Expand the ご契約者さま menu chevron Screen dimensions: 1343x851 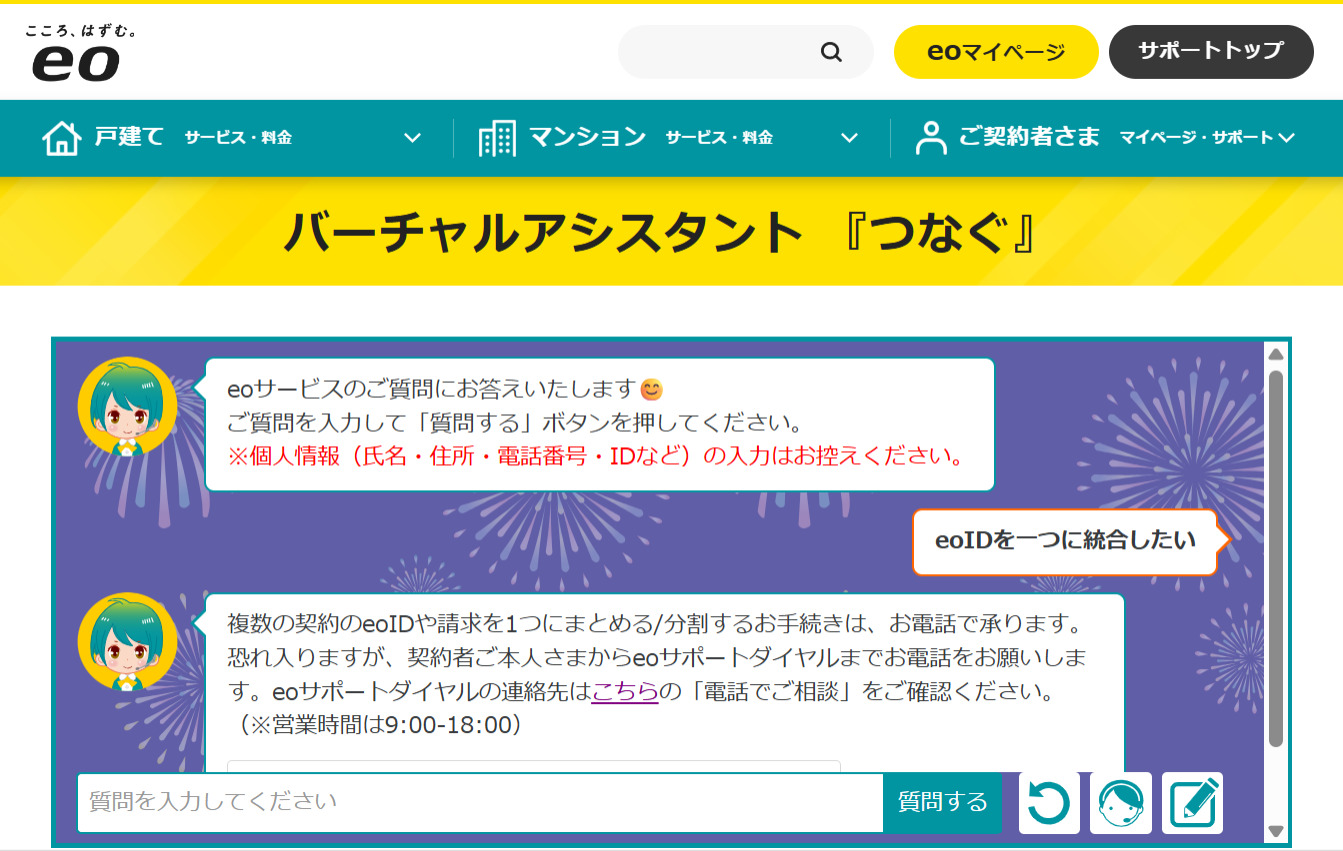point(1286,138)
